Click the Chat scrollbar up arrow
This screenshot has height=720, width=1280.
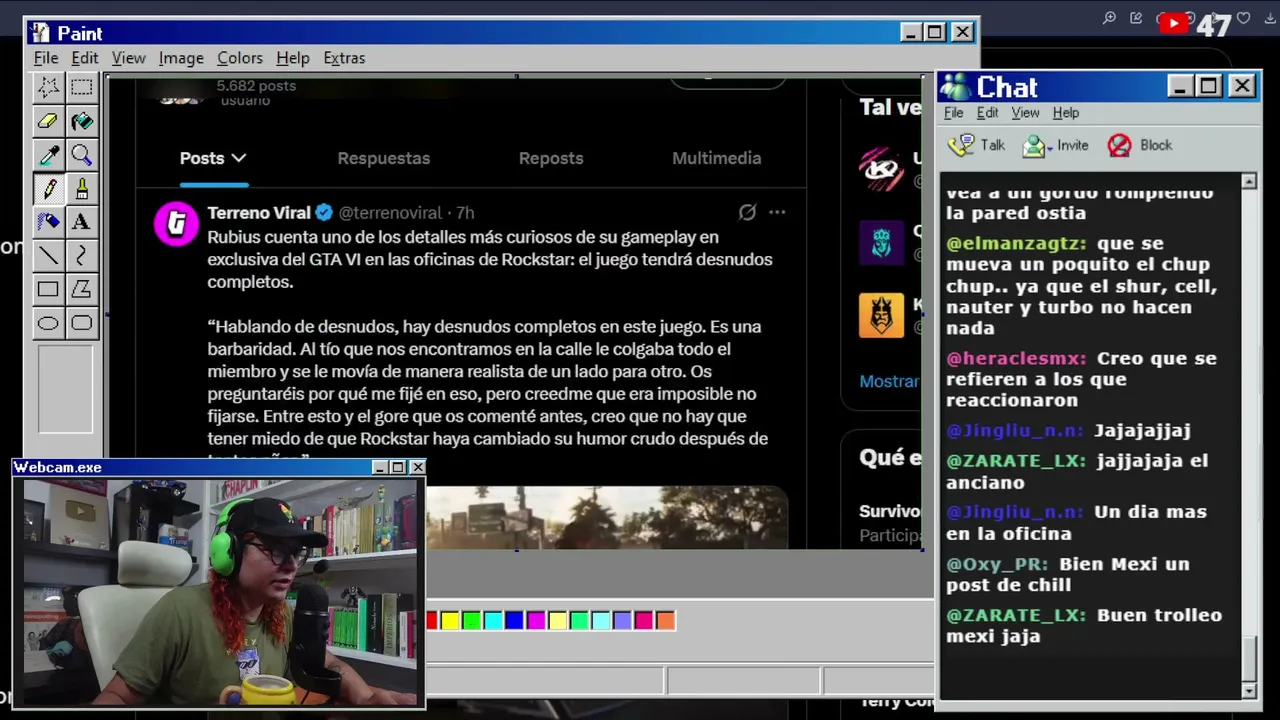pos(1249,181)
